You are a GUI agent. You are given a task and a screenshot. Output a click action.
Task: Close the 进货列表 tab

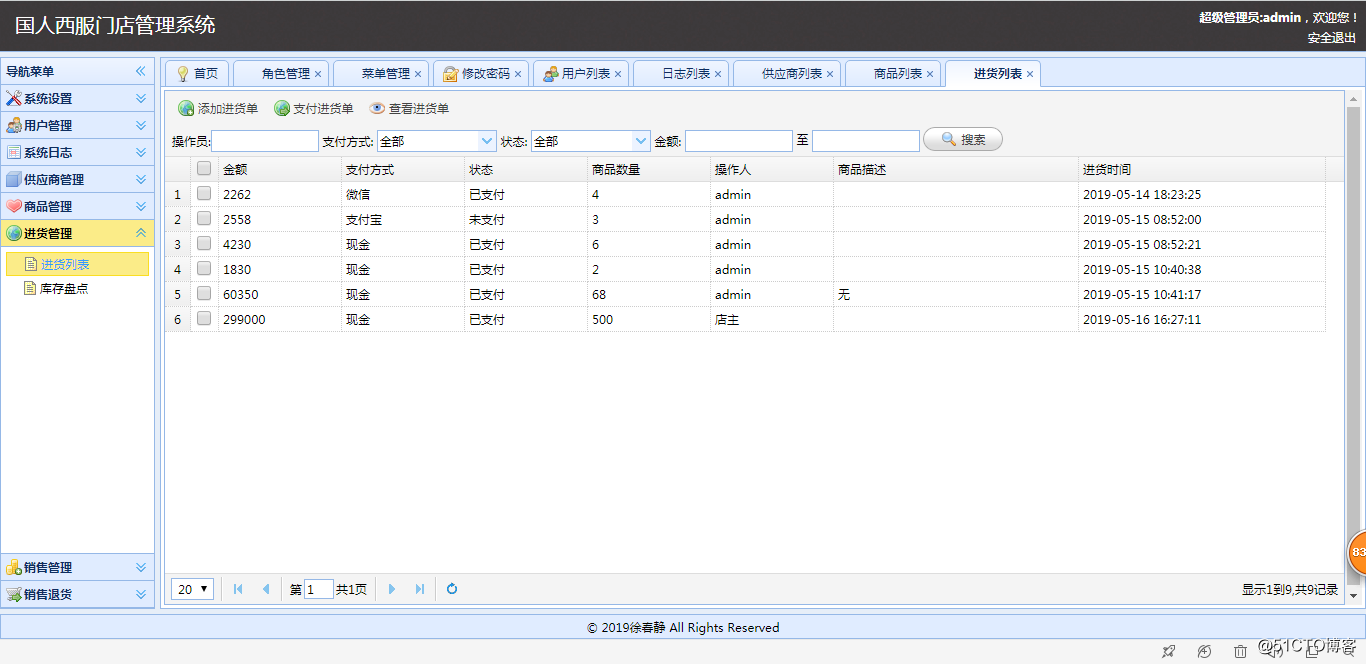tap(1030, 74)
